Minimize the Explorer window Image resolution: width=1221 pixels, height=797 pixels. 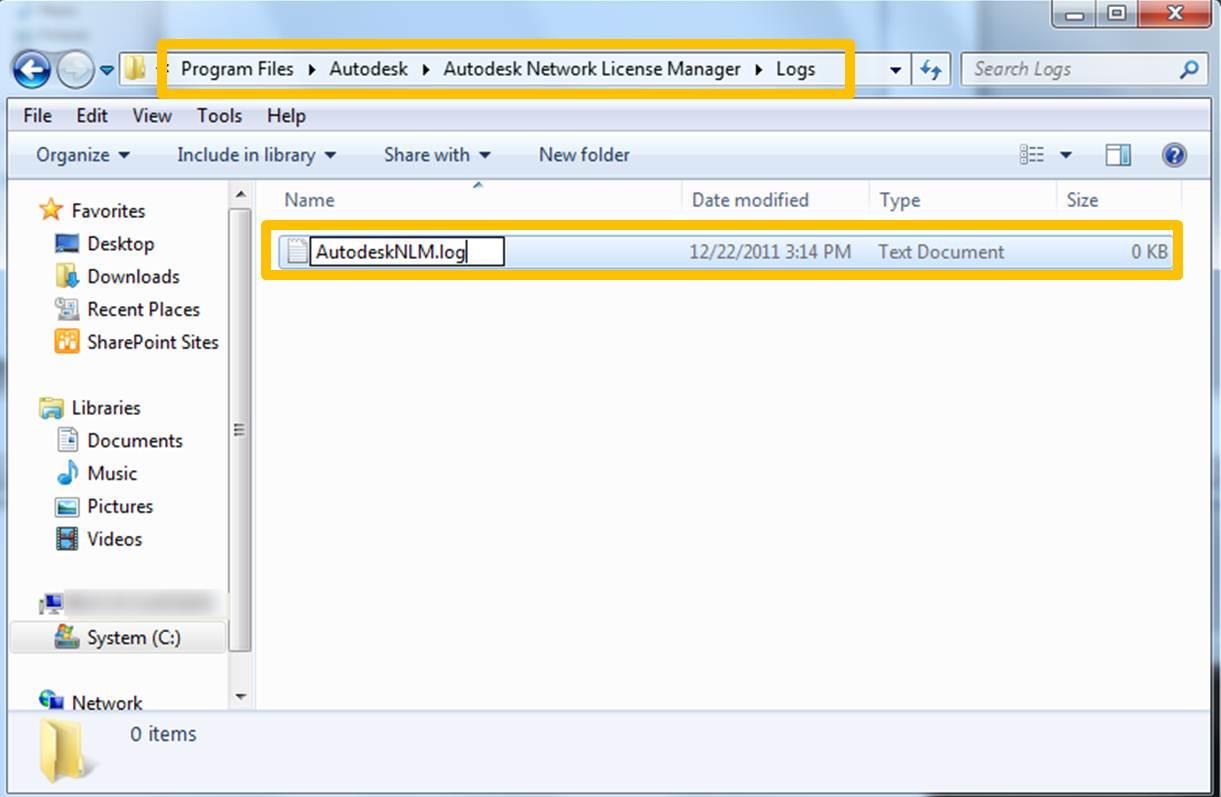(x=1073, y=12)
